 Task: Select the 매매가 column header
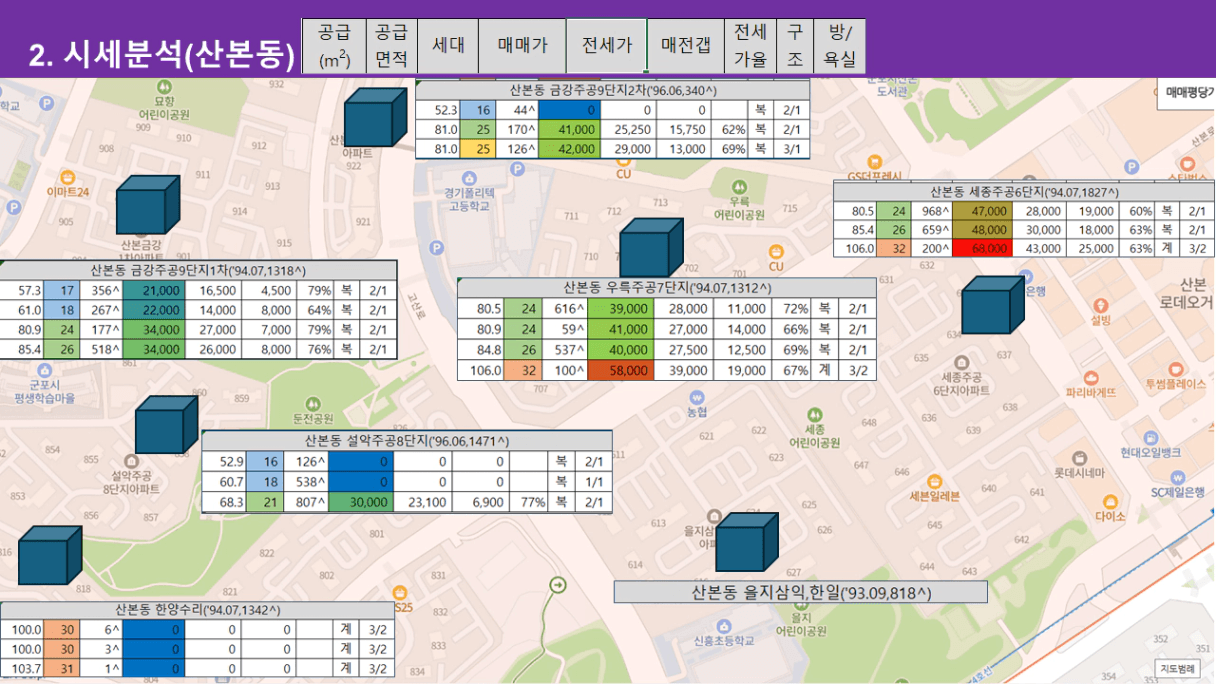tap(523, 45)
